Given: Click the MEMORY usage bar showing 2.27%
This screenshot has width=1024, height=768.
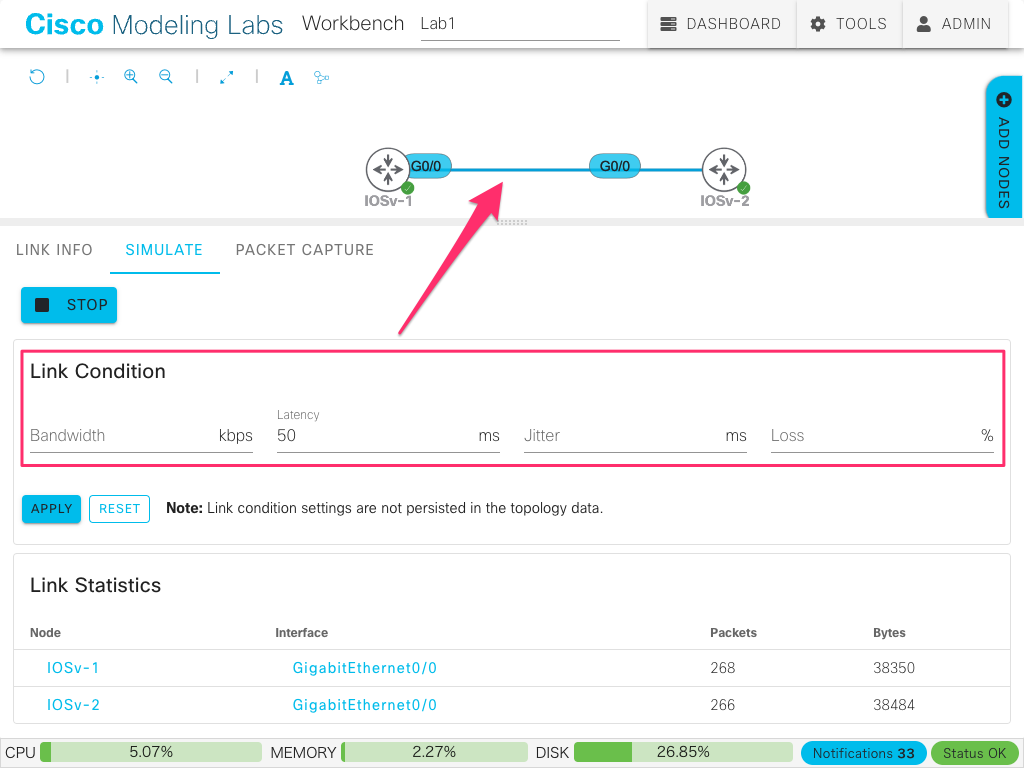Looking at the screenshot, I should coord(434,752).
